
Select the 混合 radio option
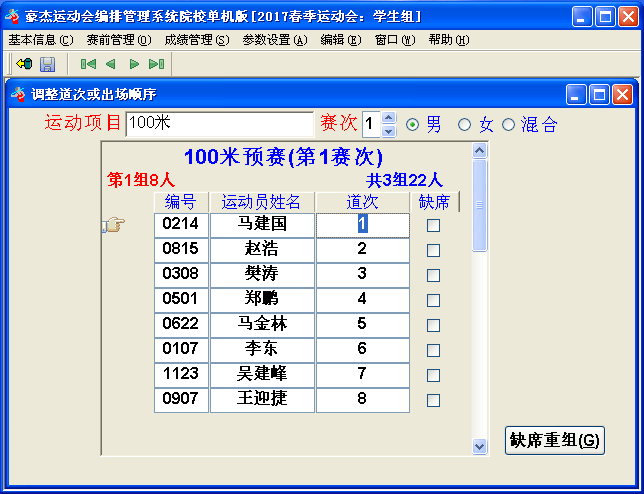(x=508, y=125)
